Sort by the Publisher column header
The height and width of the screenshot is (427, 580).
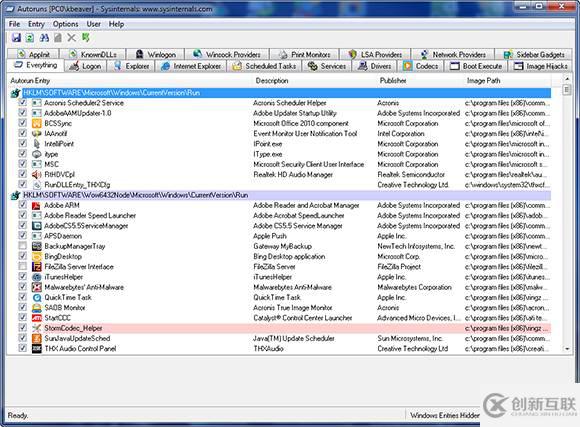click(420, 80)
